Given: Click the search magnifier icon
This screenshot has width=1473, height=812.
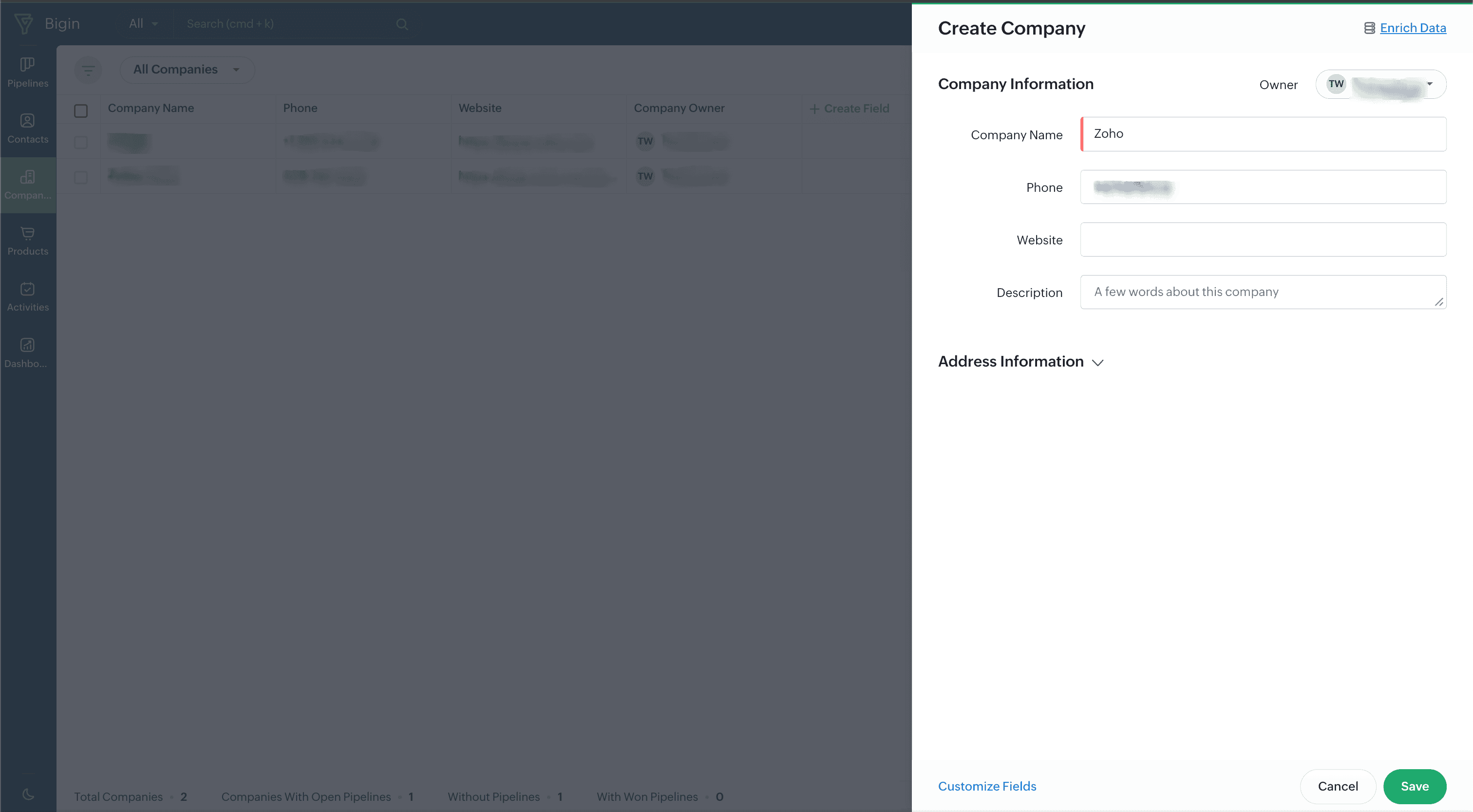Looking at the screenshot, I should click(402, 24).
